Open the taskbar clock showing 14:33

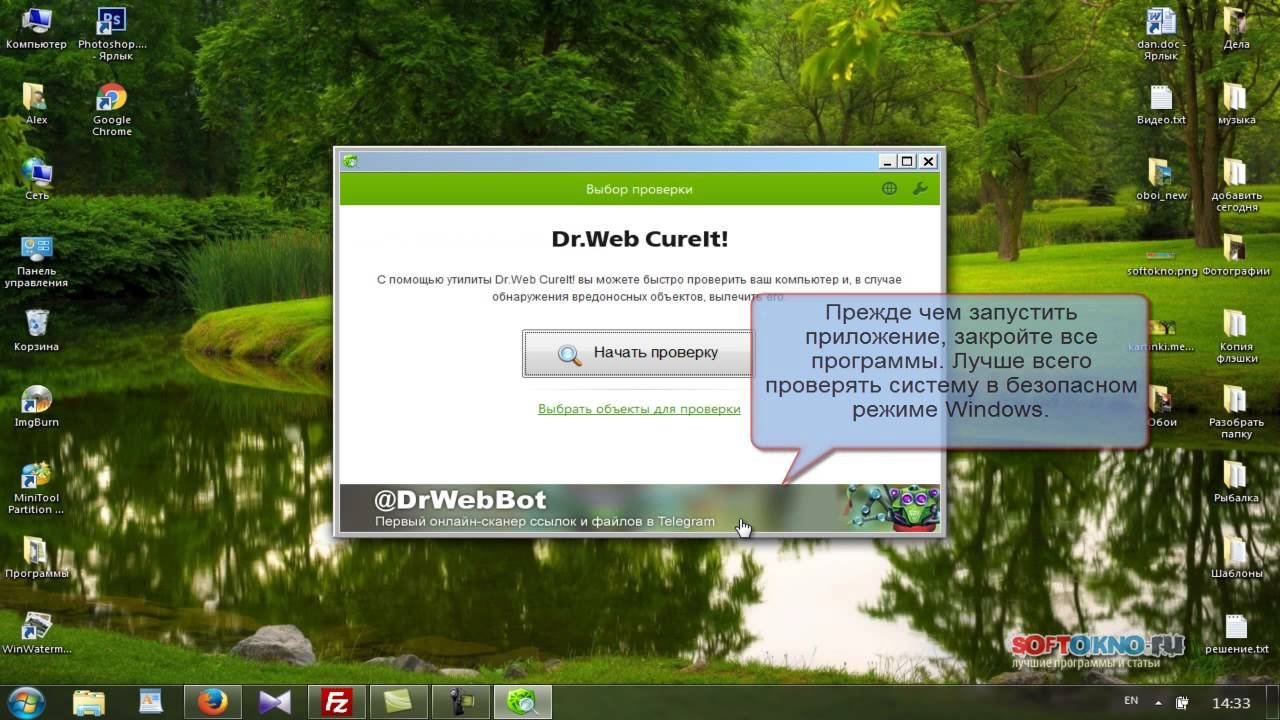click(1231, 703)
